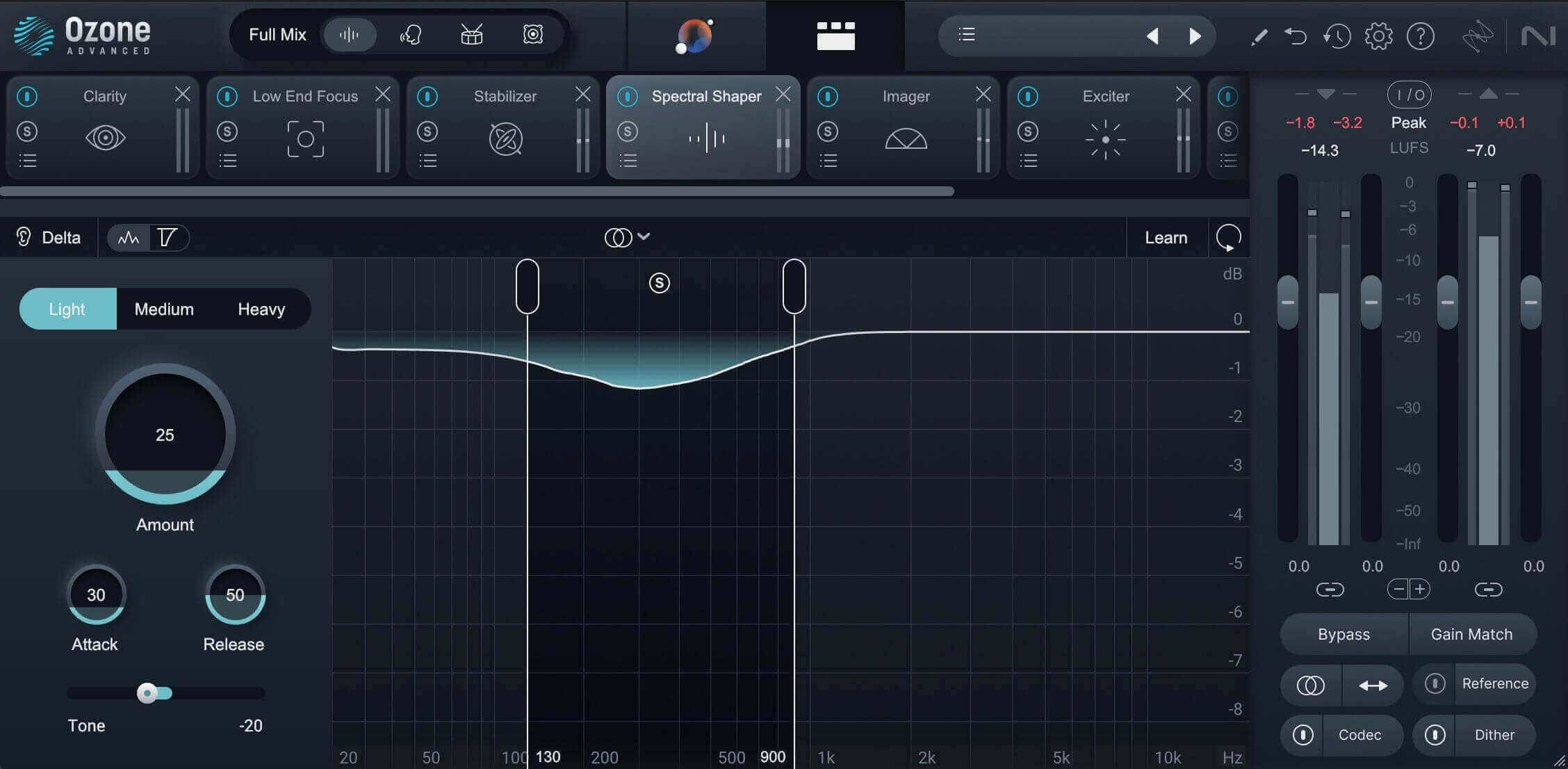The height and width of the screenshot is (769, 1568).
Task: Click the Gain Match button
Action: pos(1472,634)
